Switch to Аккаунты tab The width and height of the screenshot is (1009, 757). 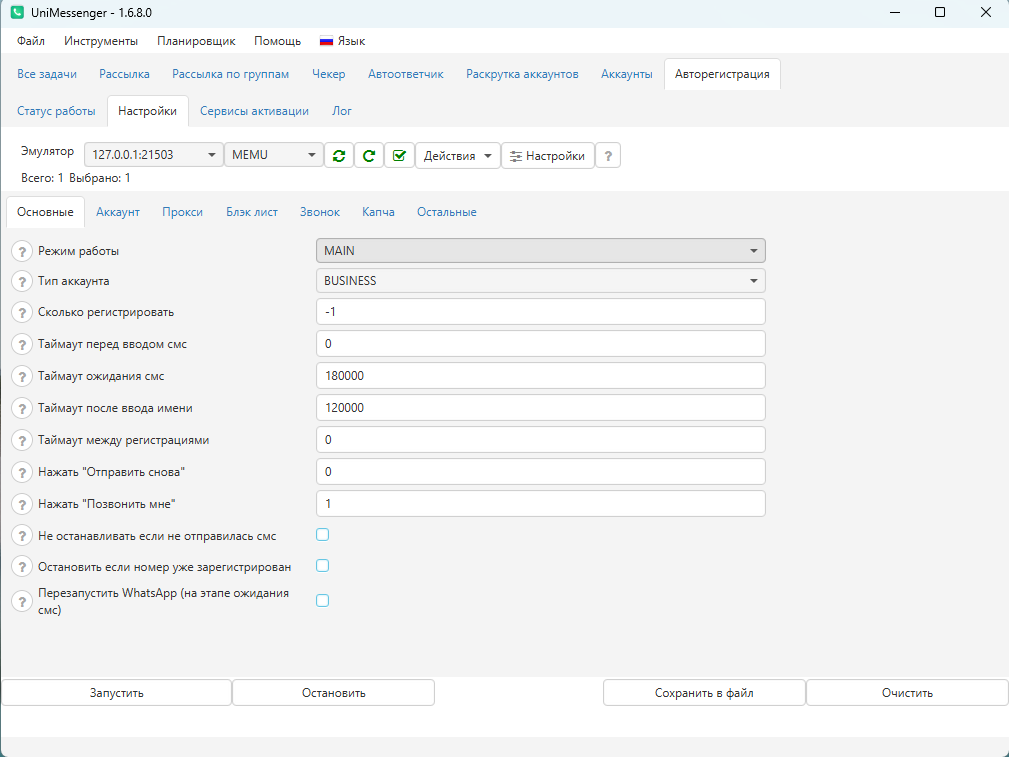(x=627, y=74)
